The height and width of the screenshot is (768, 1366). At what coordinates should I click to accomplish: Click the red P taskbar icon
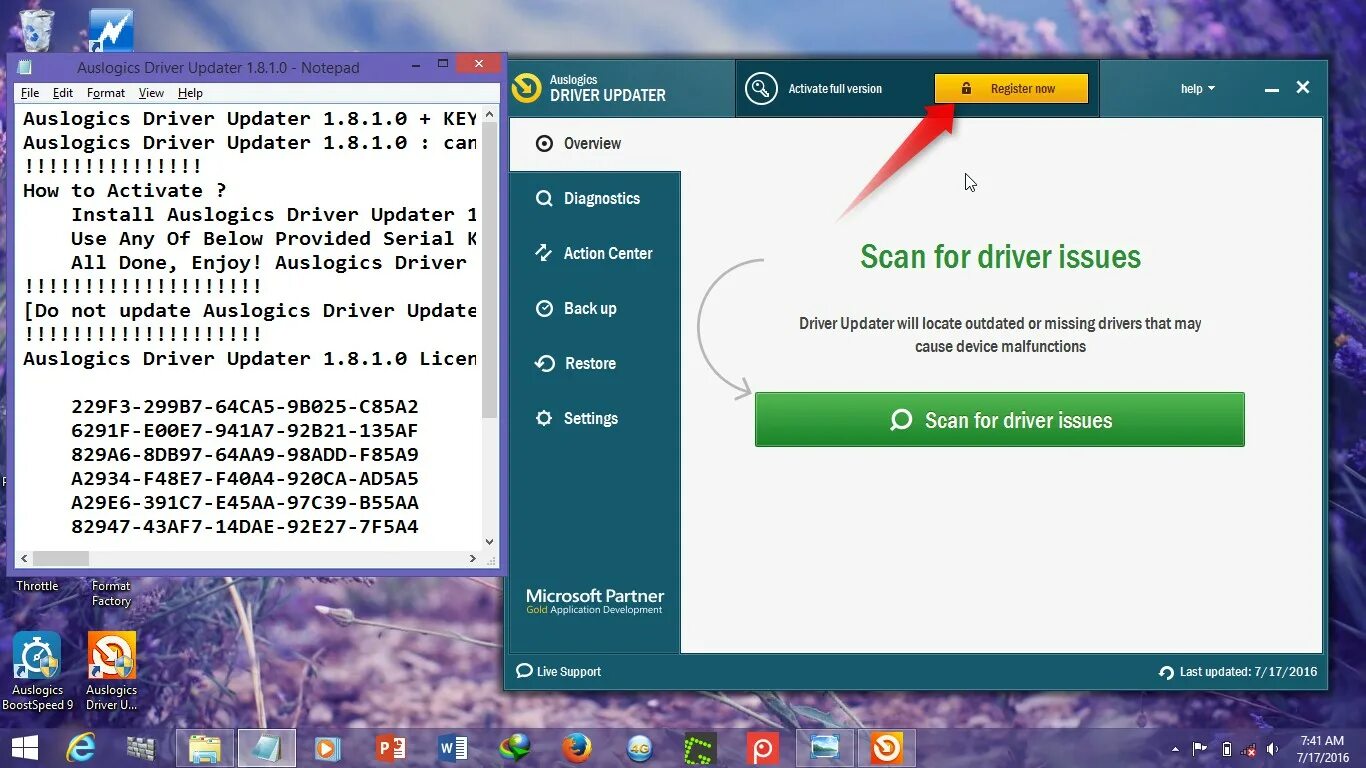pos(762,748)
